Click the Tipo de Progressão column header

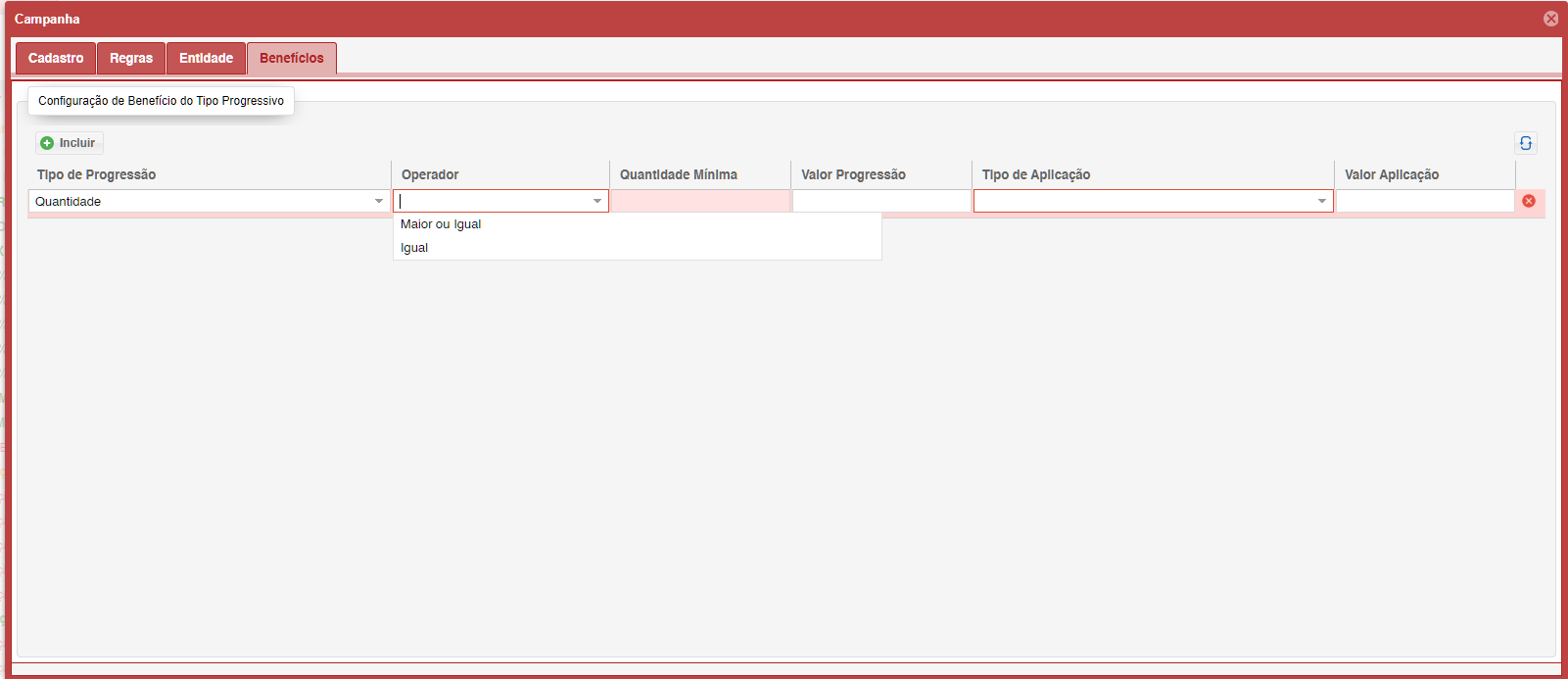coord(96,174)
